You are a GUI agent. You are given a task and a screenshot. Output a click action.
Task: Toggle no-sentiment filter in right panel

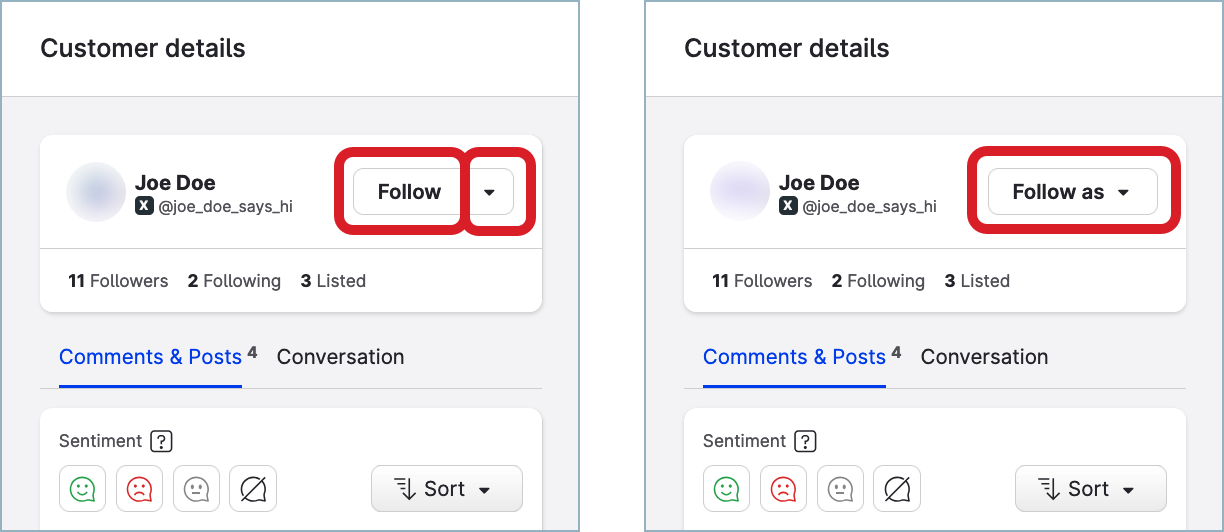click(x=897, y=489)
